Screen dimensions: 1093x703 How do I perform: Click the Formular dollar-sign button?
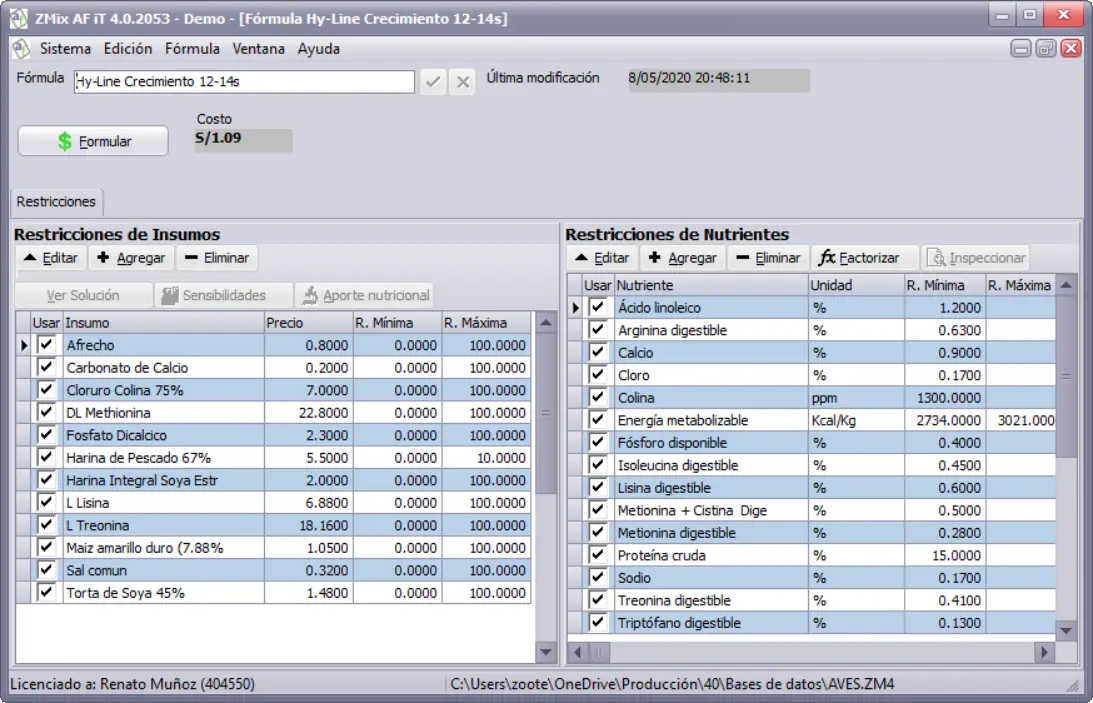tap(93, 142)
